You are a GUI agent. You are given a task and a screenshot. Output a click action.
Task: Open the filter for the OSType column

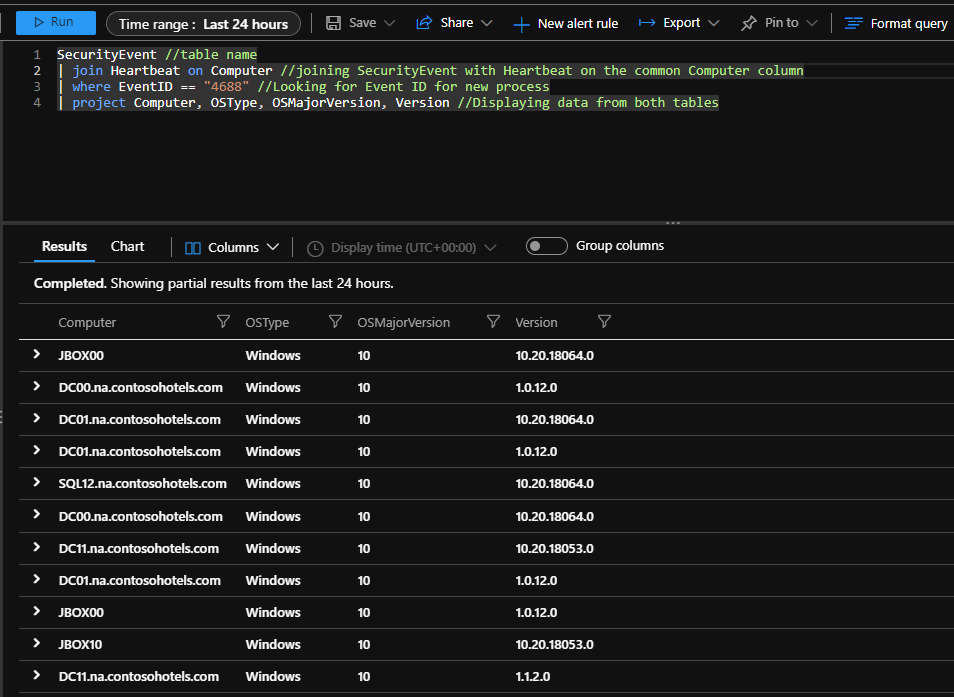(x=334, y=321)
